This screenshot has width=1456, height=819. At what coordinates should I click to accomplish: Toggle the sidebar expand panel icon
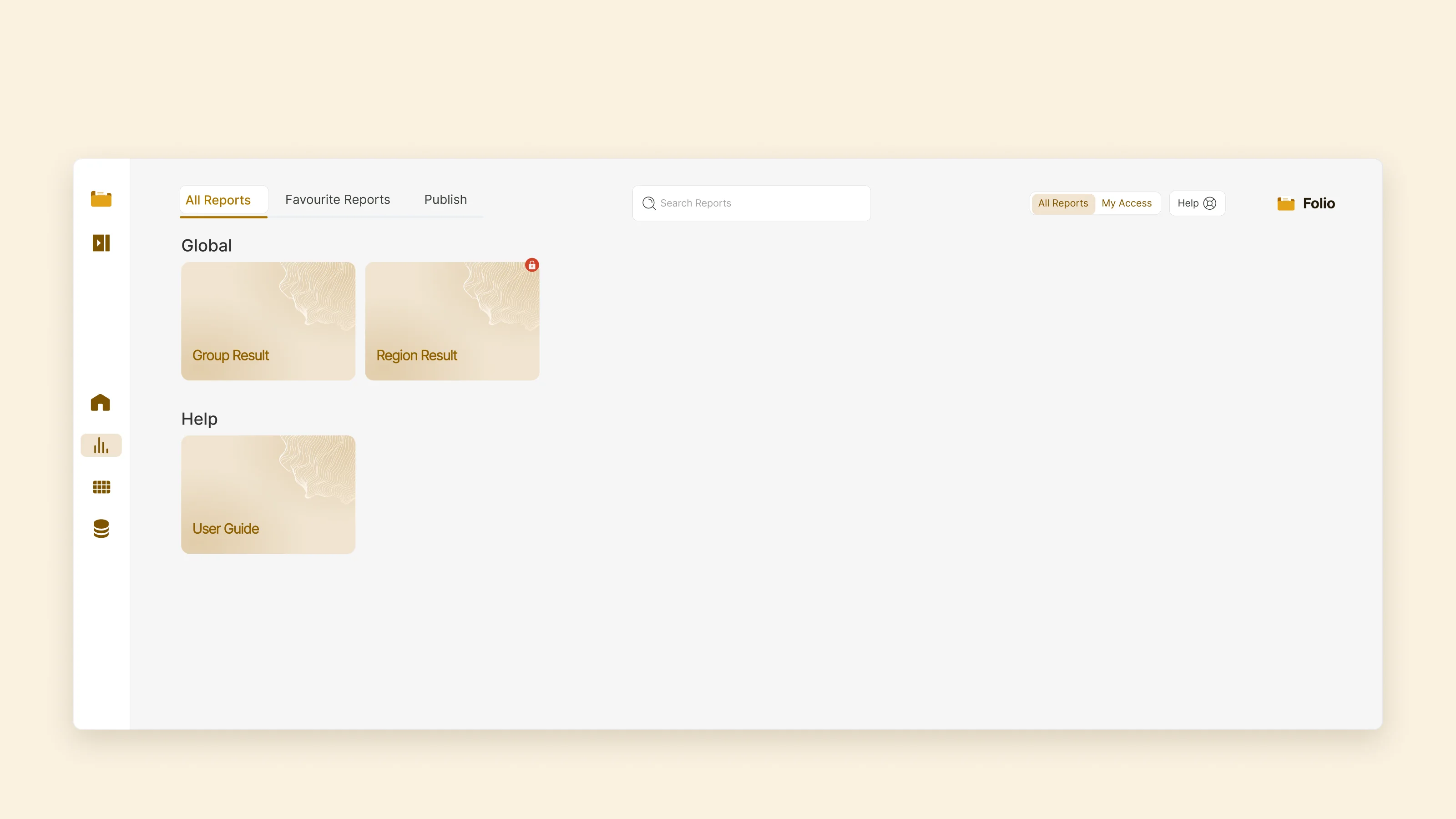[101, 243]
